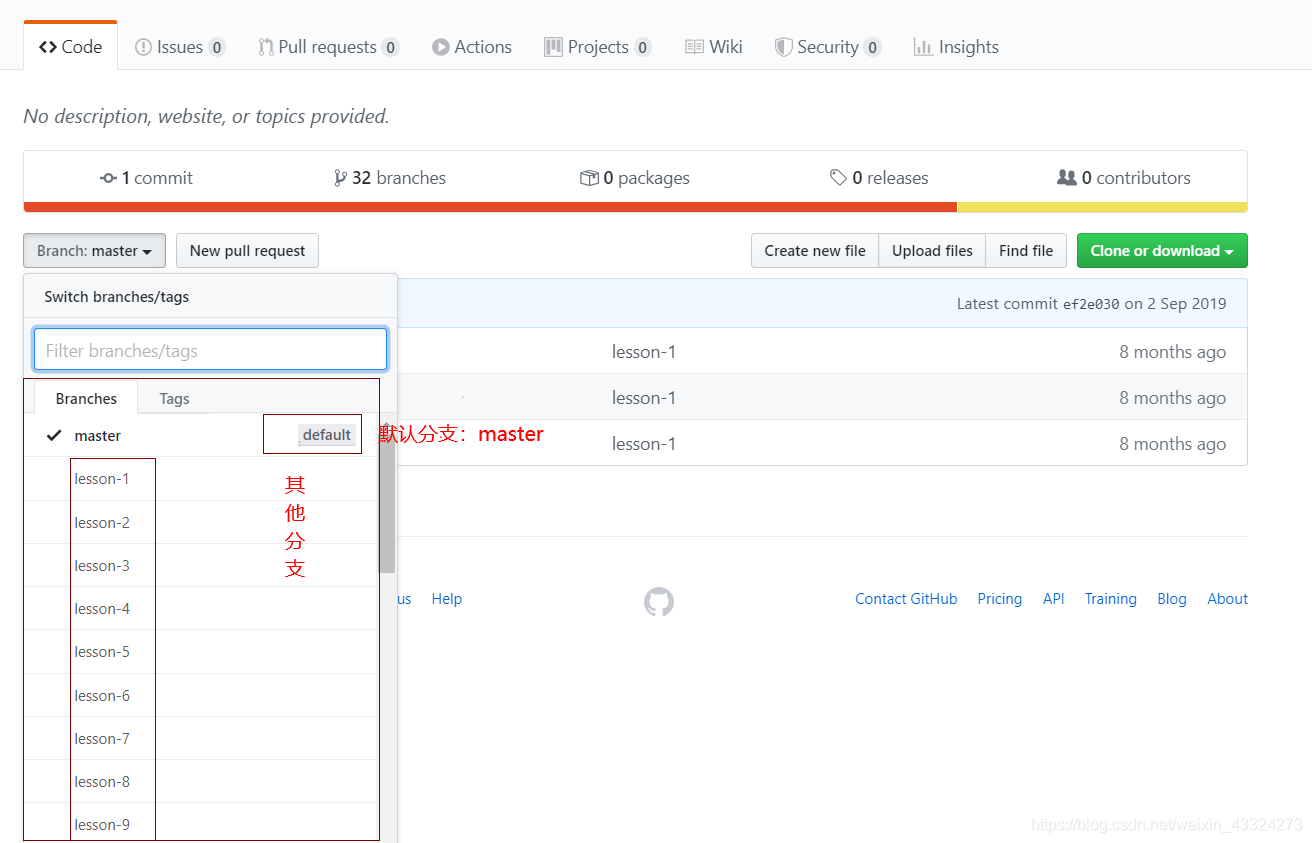The image size is (1312, 843).
Task: Switch to Tags tab in dropdown
Action: [174, 398]
